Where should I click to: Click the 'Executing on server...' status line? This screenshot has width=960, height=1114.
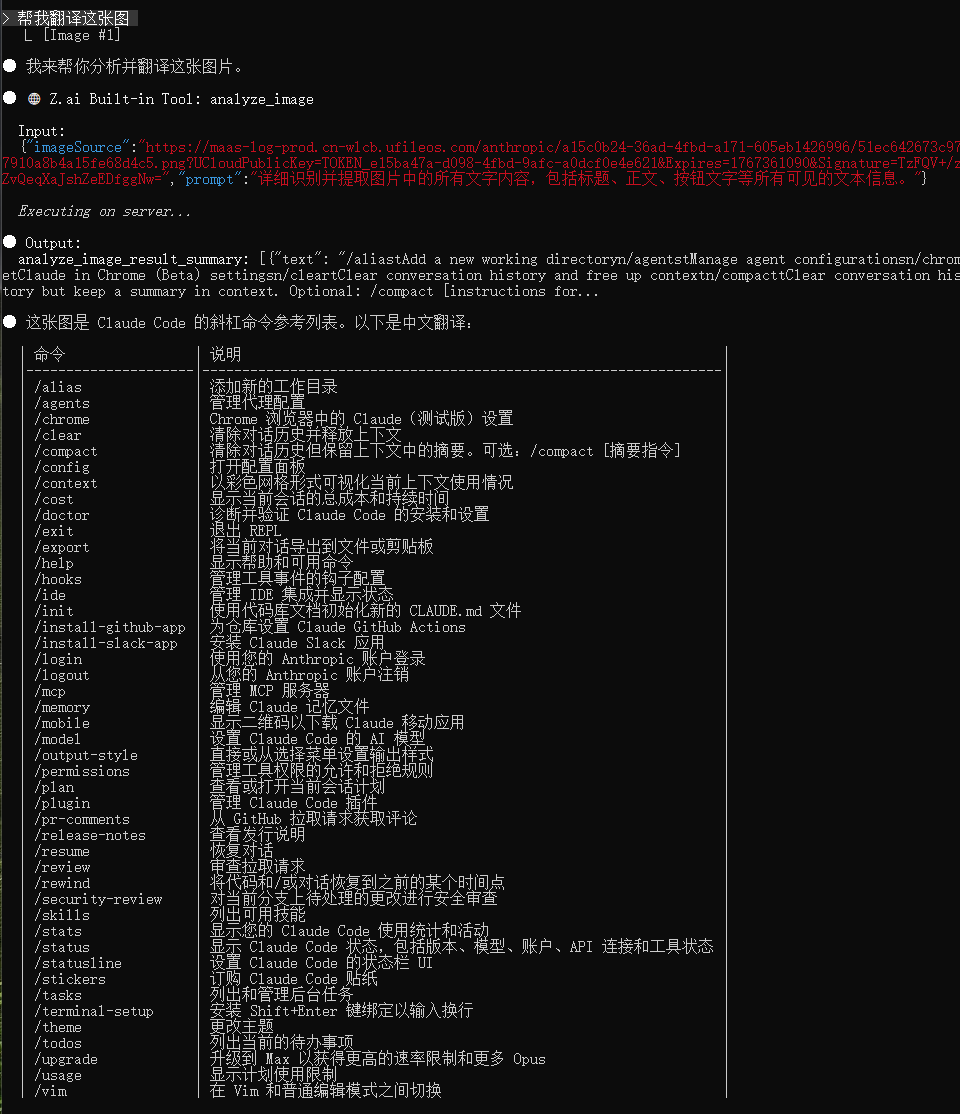pos(104,211)
